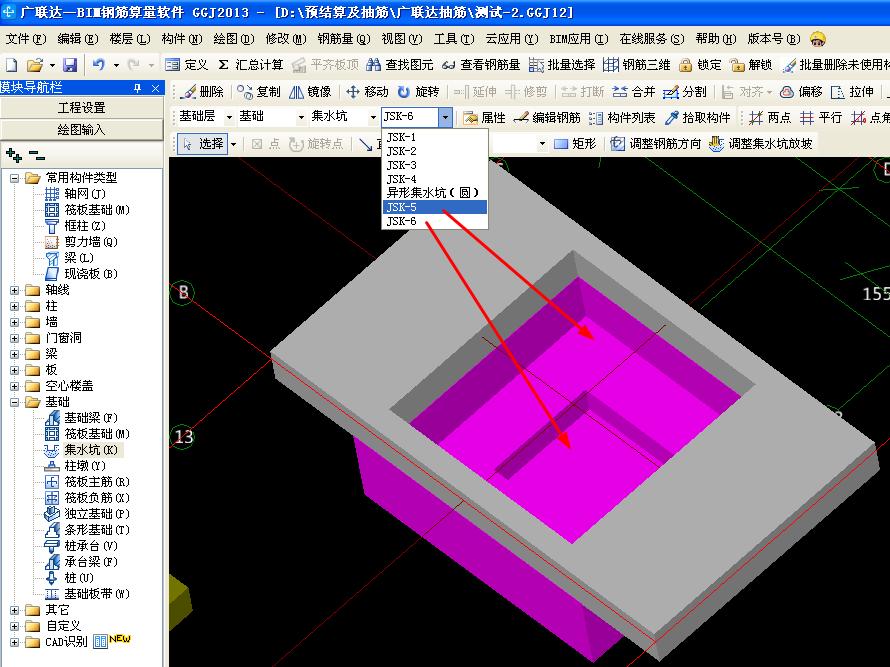Viewport: 890px width, 667px height.
Task: Click 复制 copy tool
Action: [x=259, y=91]
